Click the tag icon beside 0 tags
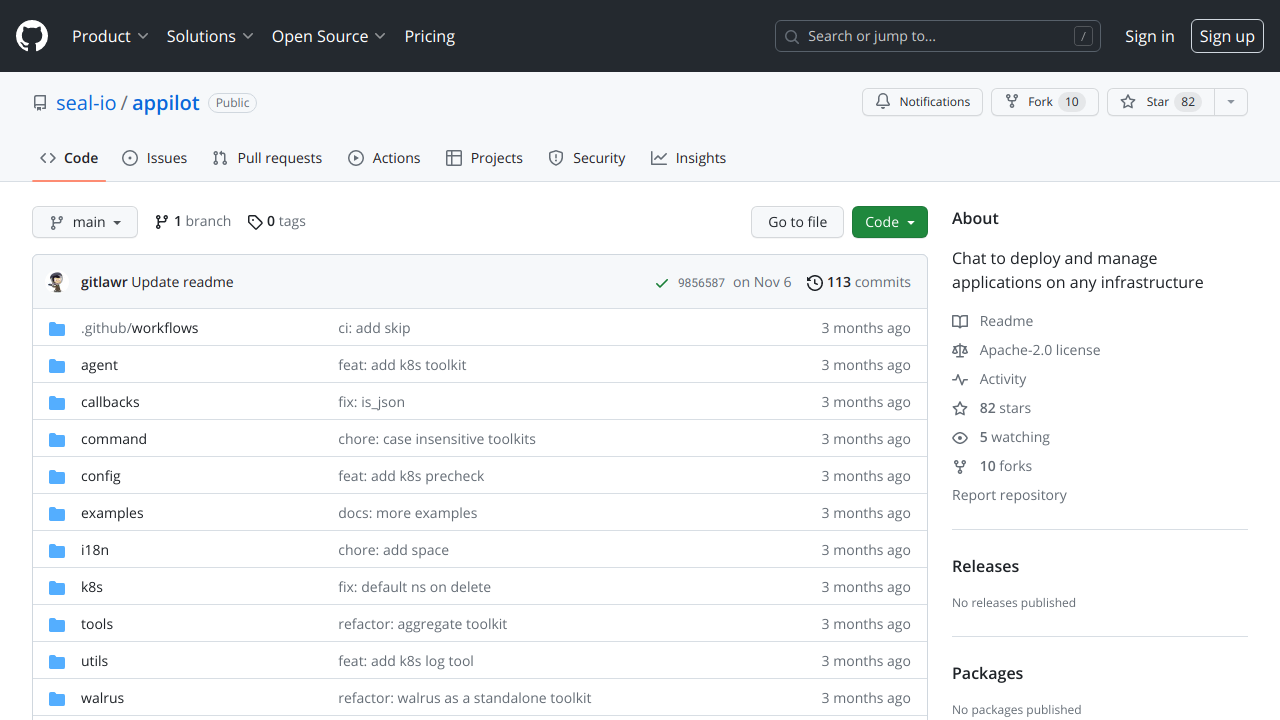This screenshot has height=720, width=1280. (255, 222)
